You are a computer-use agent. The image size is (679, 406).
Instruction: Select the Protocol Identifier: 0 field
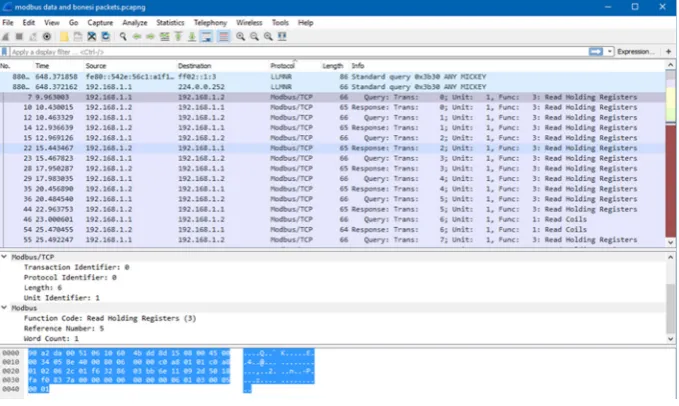click(x=70, y=277)
